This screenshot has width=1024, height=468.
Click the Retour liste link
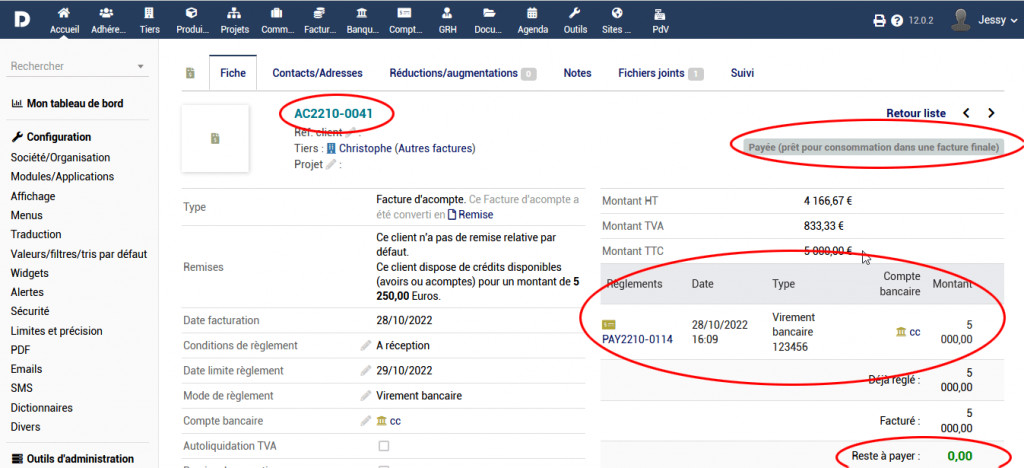[x=915, y=113]
